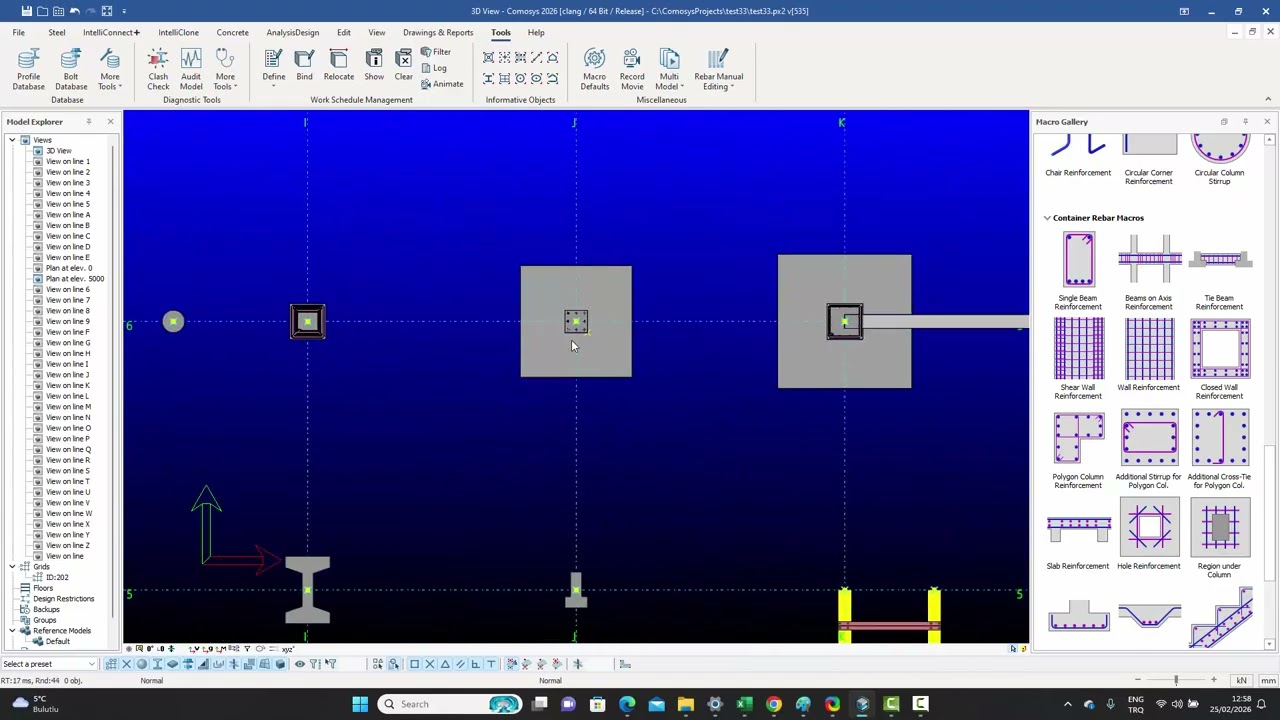Open the Select a preset dropdown

(48, 664)
